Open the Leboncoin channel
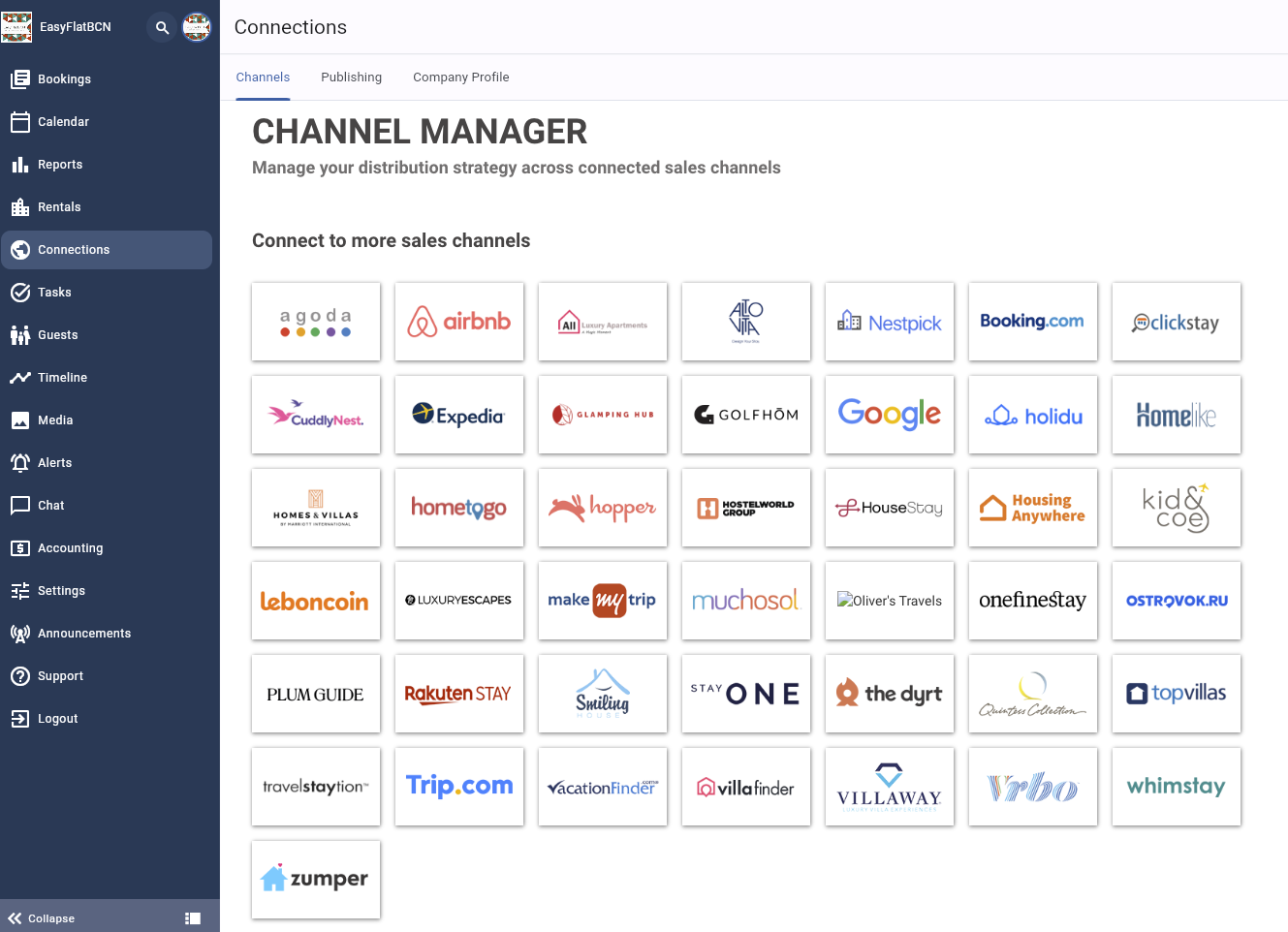This screenshot has height=932, width=1288. 316,601
